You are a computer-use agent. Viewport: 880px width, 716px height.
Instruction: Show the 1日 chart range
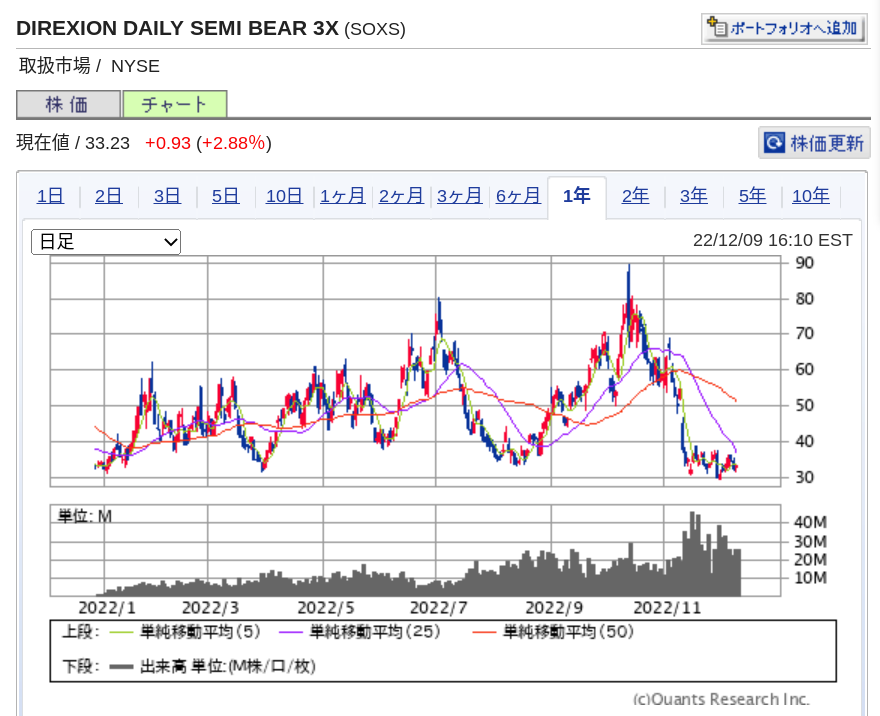point(50,196)
